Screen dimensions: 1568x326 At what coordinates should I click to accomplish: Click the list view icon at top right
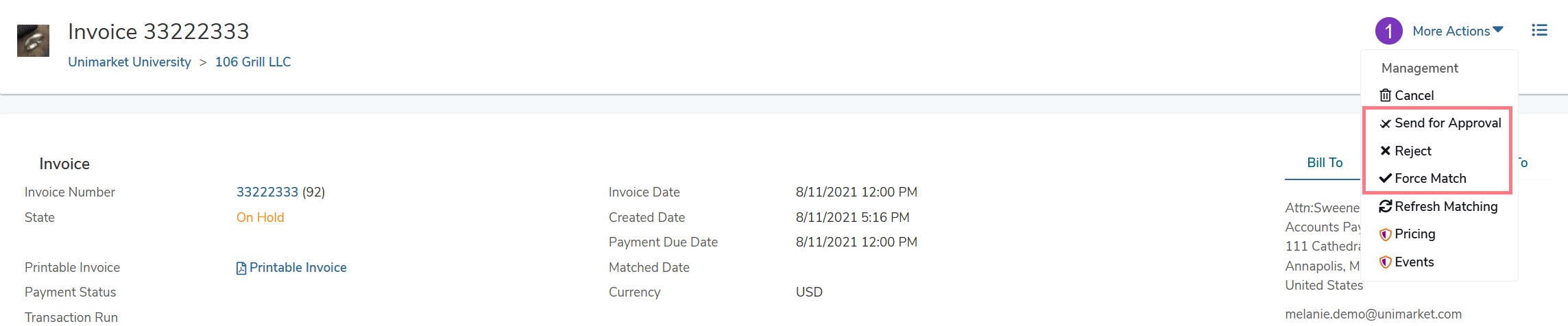(x=1539, y=31)
